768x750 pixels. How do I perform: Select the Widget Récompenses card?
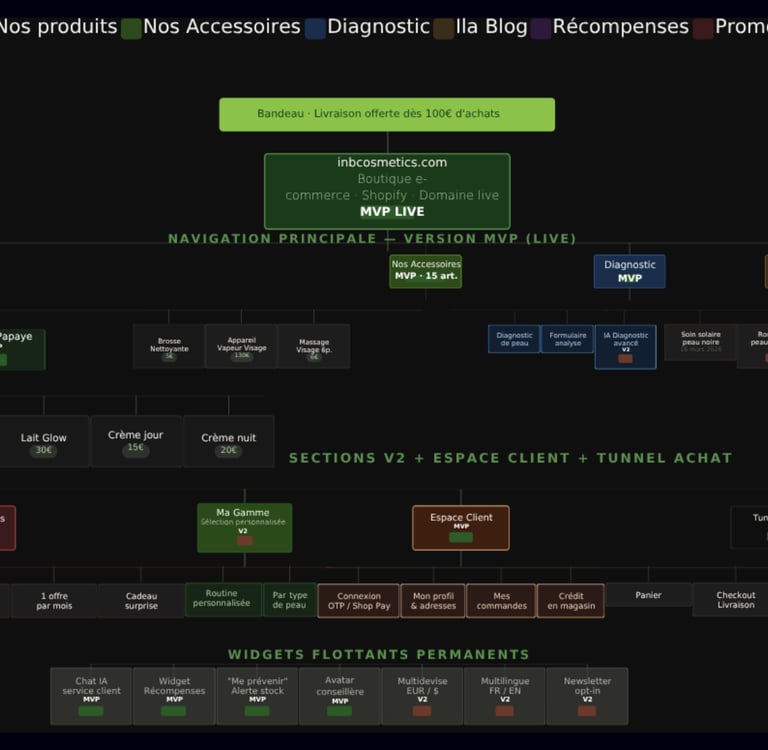[x=174, y=696]
